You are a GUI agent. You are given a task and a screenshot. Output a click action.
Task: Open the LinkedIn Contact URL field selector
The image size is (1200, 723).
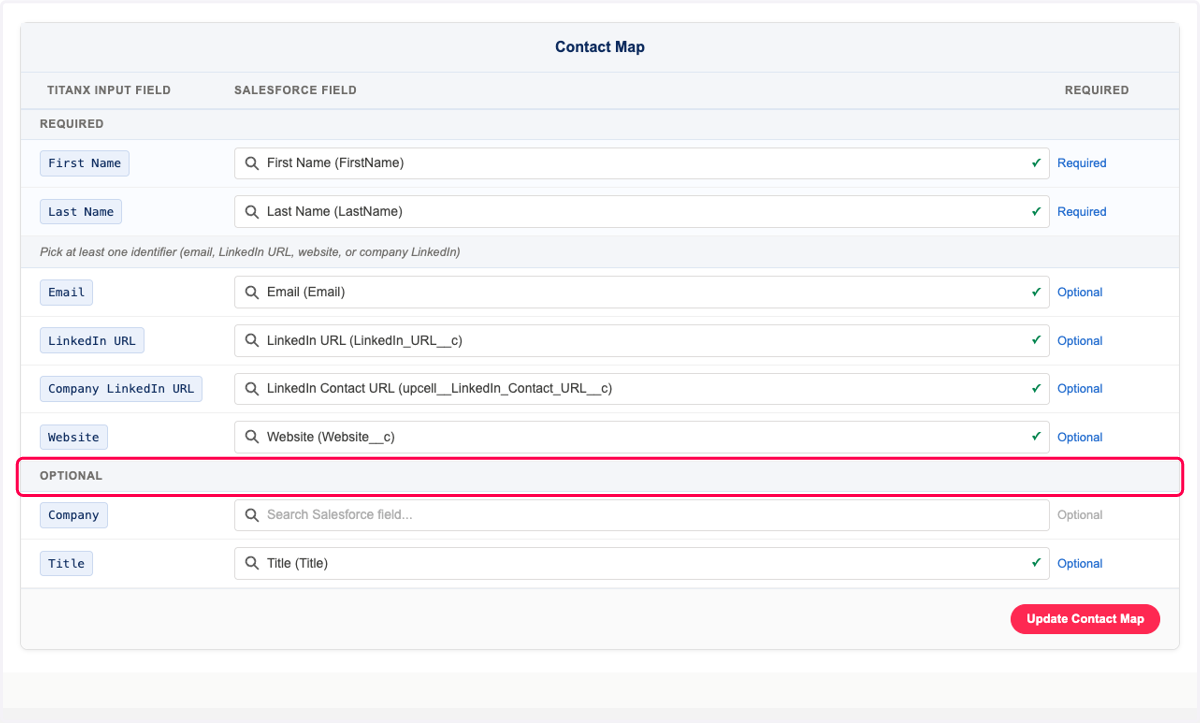coord(642,389)
